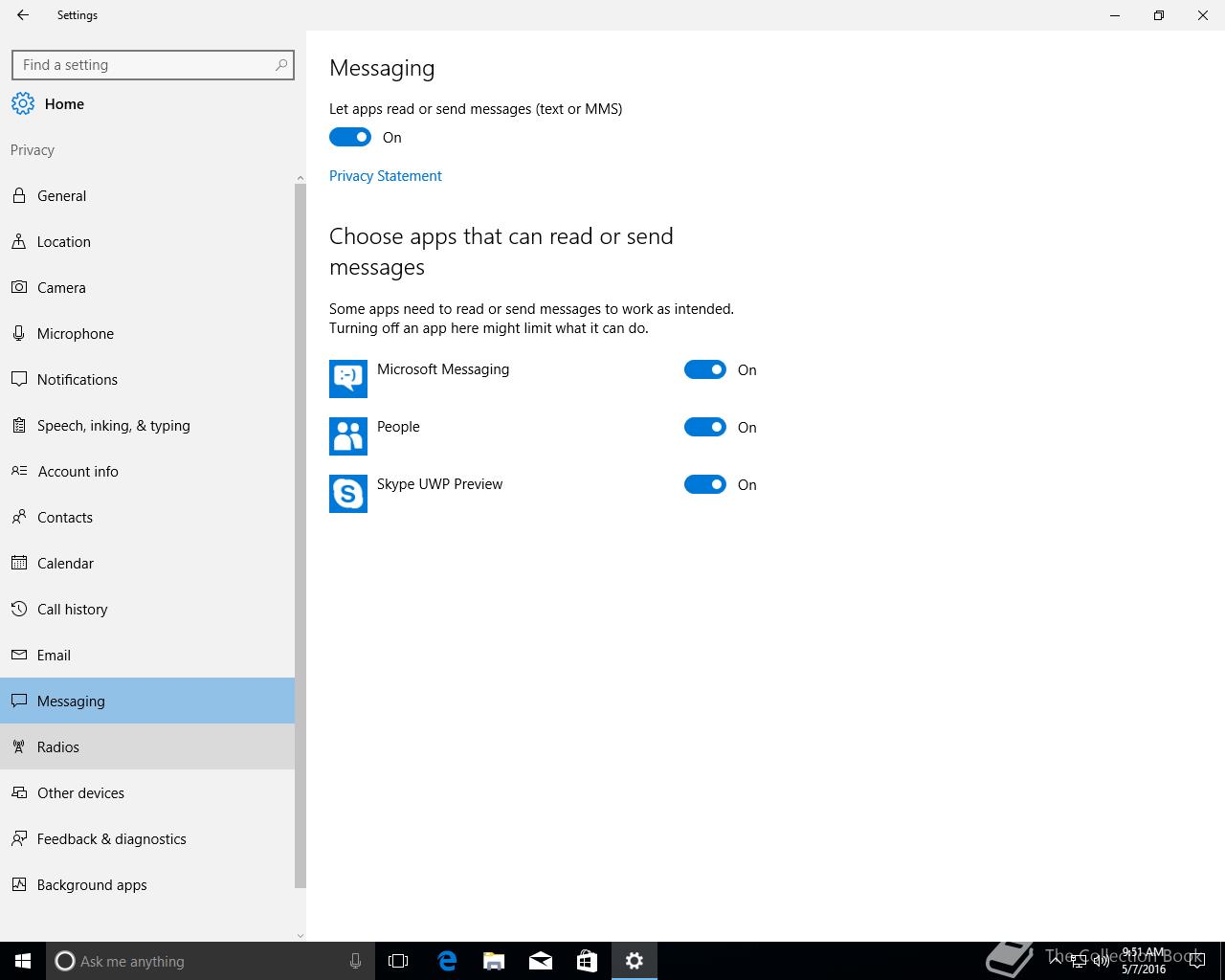Select the Calendar page
The width and height of the screenshot is (1225, 980).
tap(147, 563)
